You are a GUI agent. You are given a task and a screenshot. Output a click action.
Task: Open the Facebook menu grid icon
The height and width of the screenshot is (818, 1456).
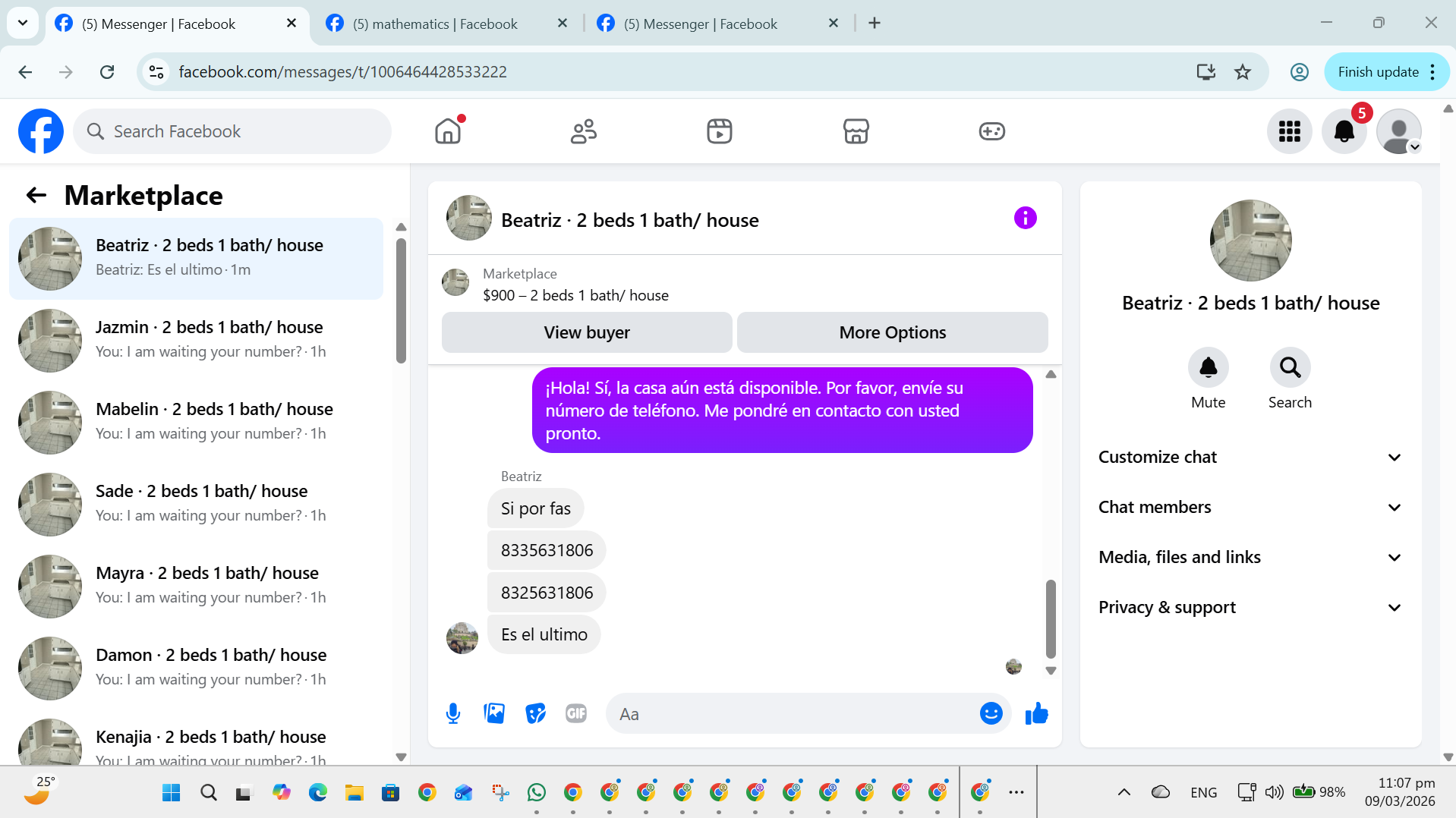(x=1289, y=131)
